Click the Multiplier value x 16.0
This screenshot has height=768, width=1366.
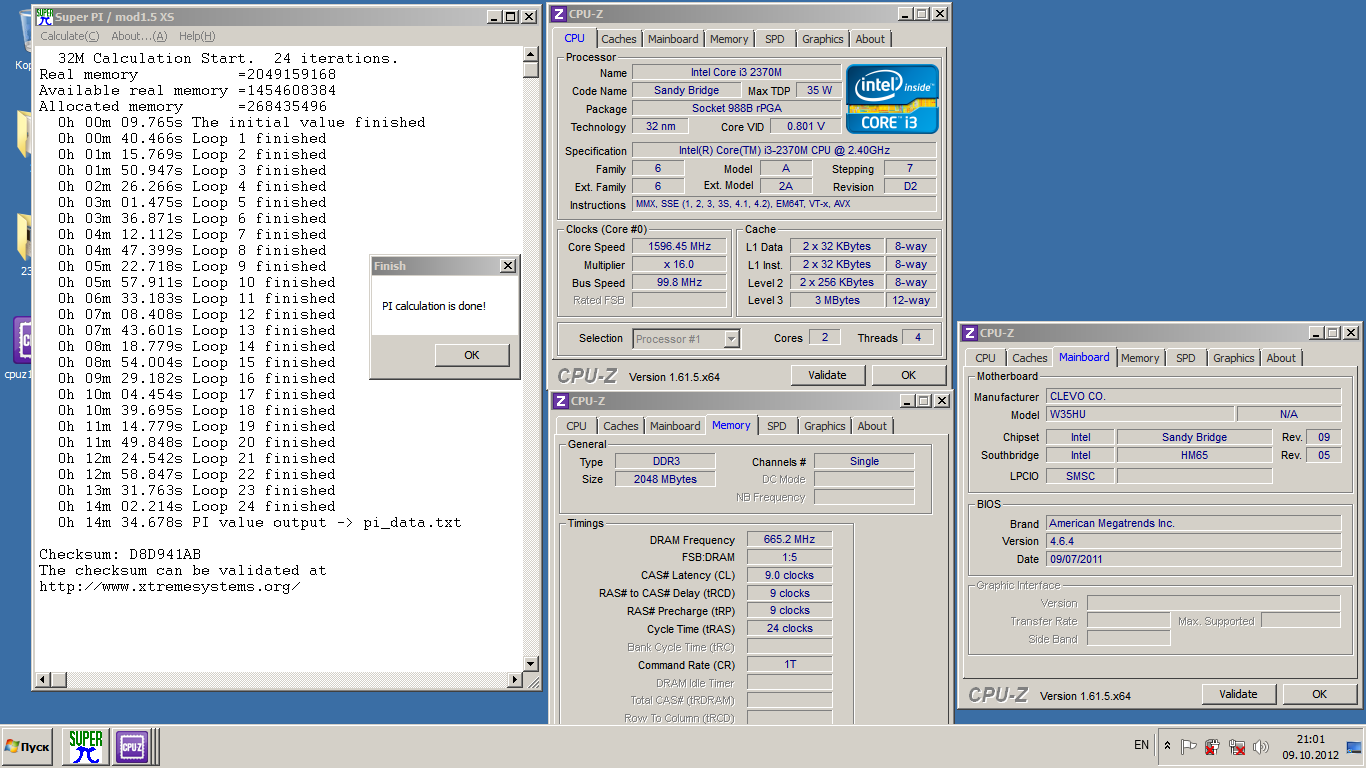[x=680, y=265]
